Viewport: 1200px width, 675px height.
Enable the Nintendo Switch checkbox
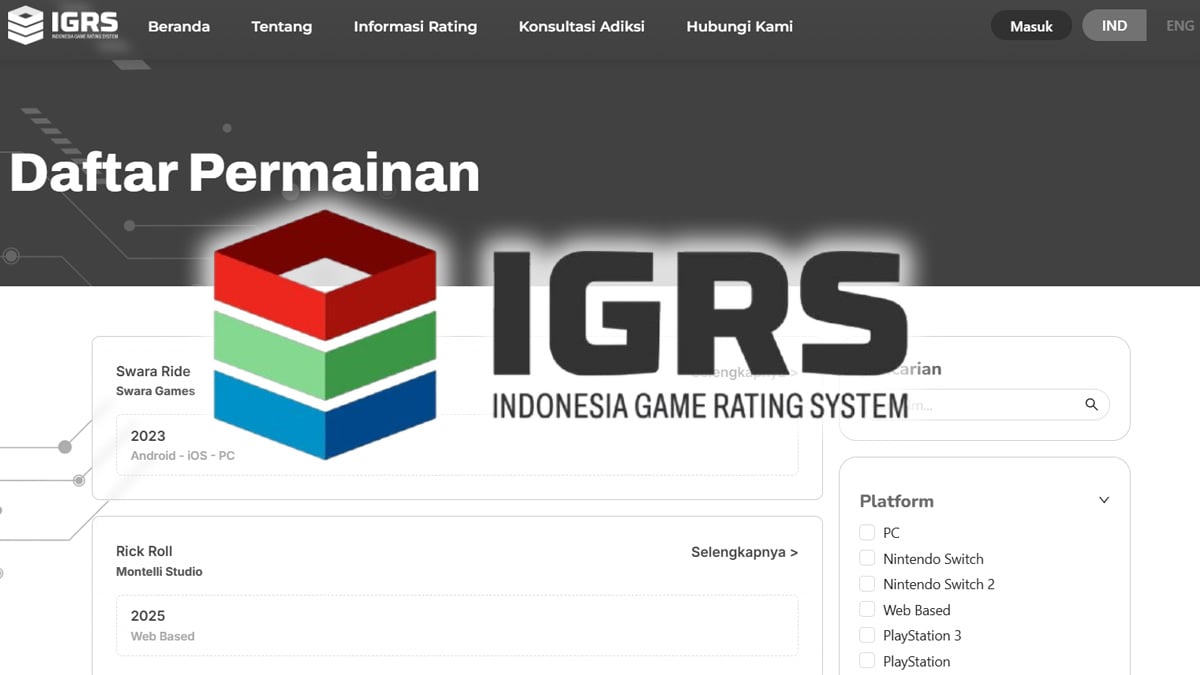coord(866,558)
